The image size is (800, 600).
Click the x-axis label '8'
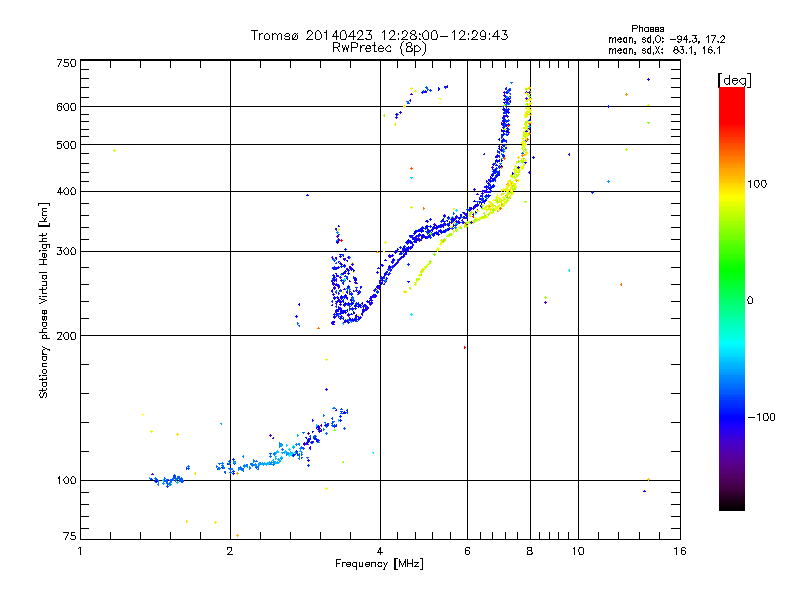[x=530, y=551]
